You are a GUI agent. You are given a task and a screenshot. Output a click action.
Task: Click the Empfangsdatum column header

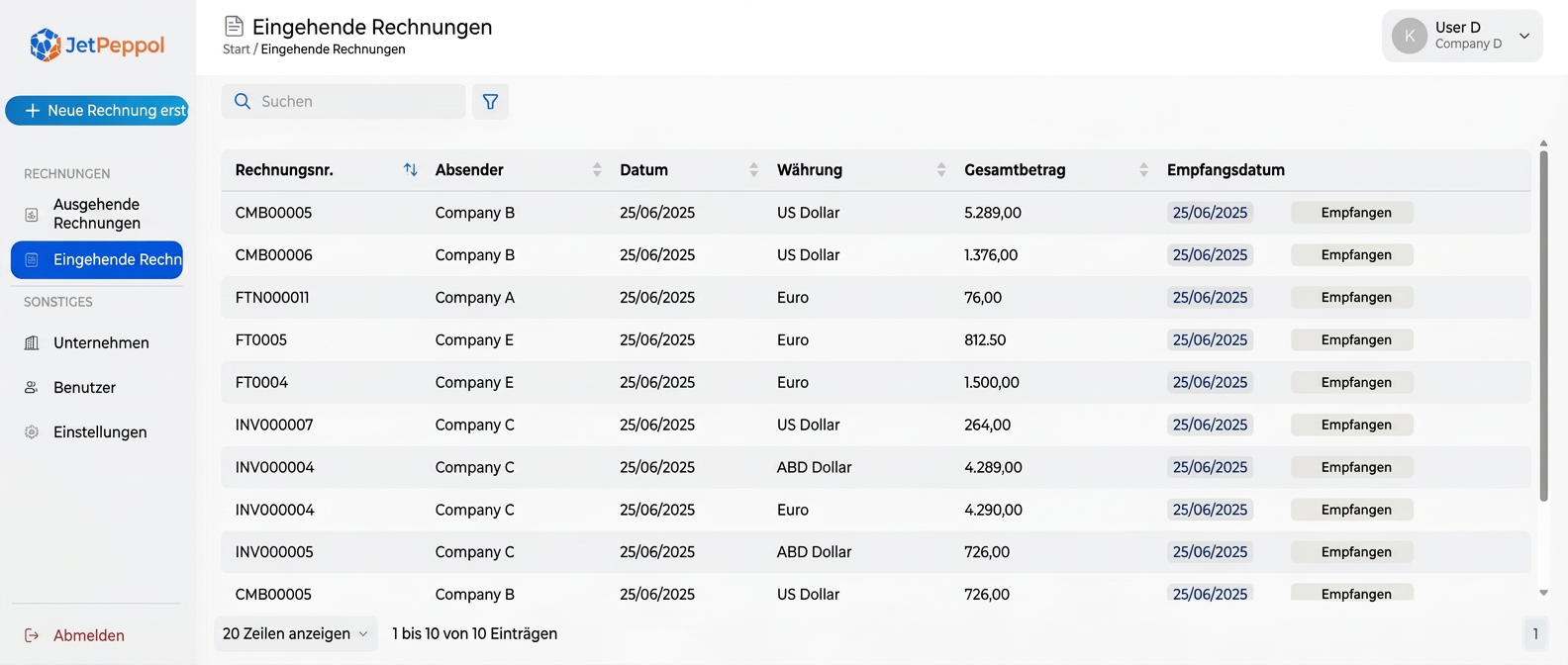(x=1225, y=169)
